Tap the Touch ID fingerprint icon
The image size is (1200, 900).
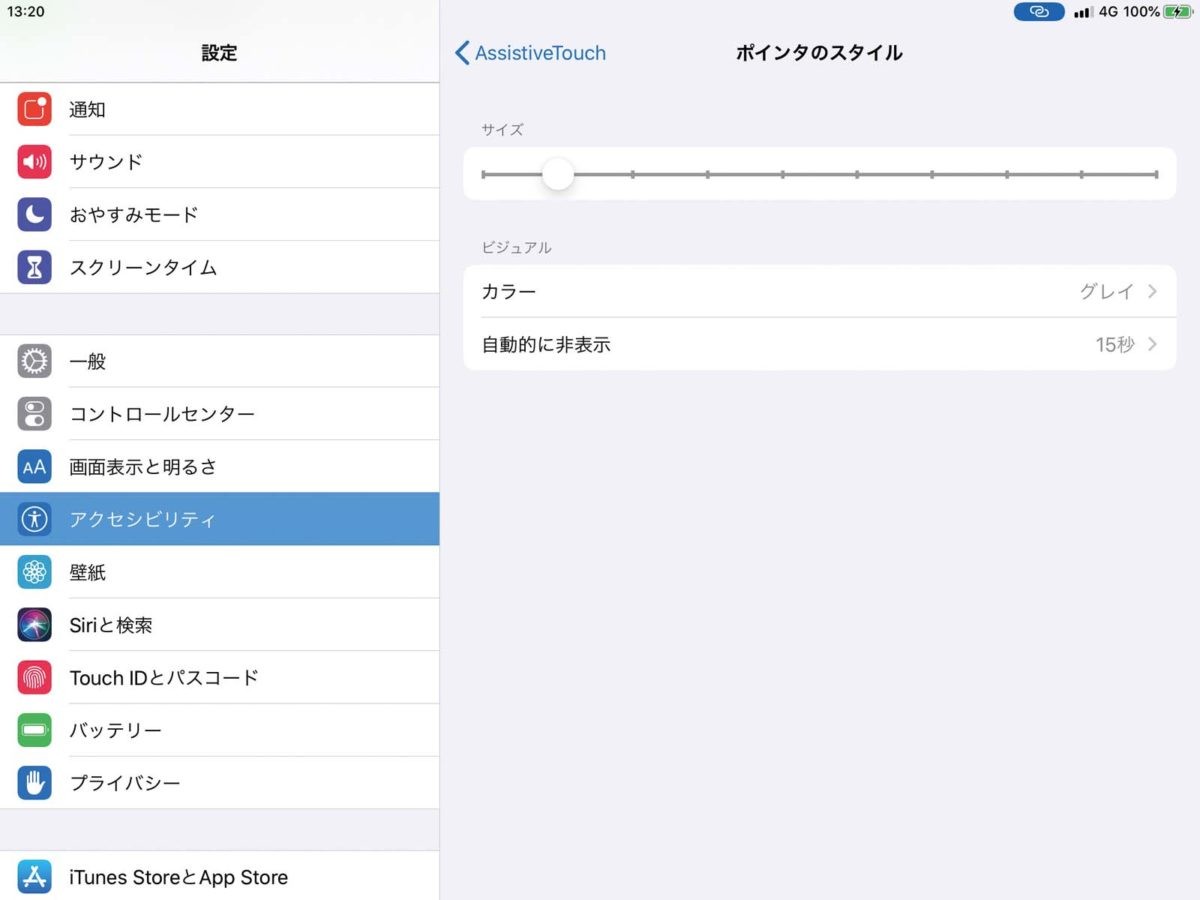(x=34, y=678)
